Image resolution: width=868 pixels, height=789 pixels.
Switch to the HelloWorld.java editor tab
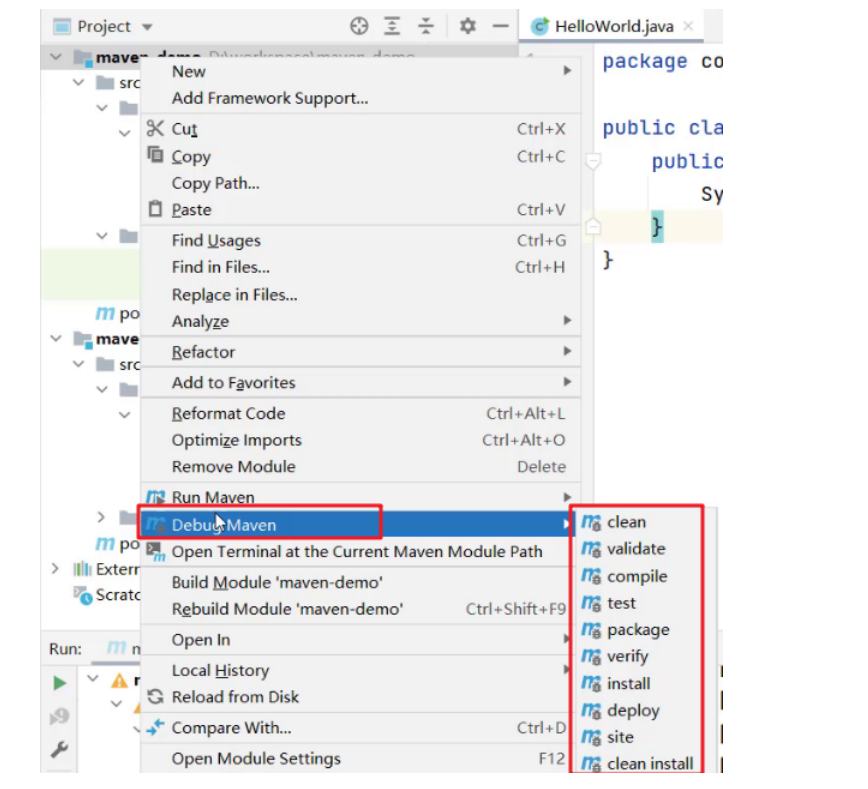(x=613, y=26)
